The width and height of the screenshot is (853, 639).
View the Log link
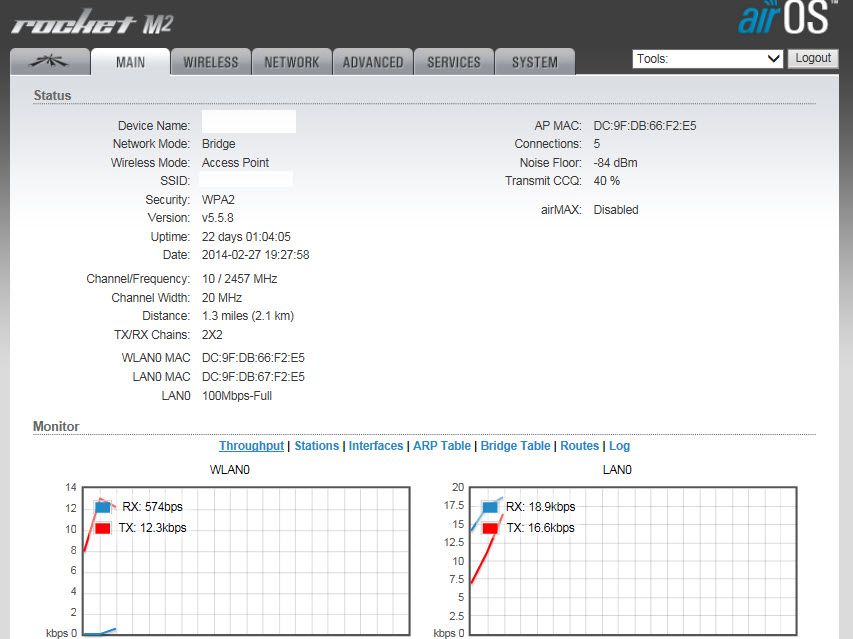pos(619,446)
